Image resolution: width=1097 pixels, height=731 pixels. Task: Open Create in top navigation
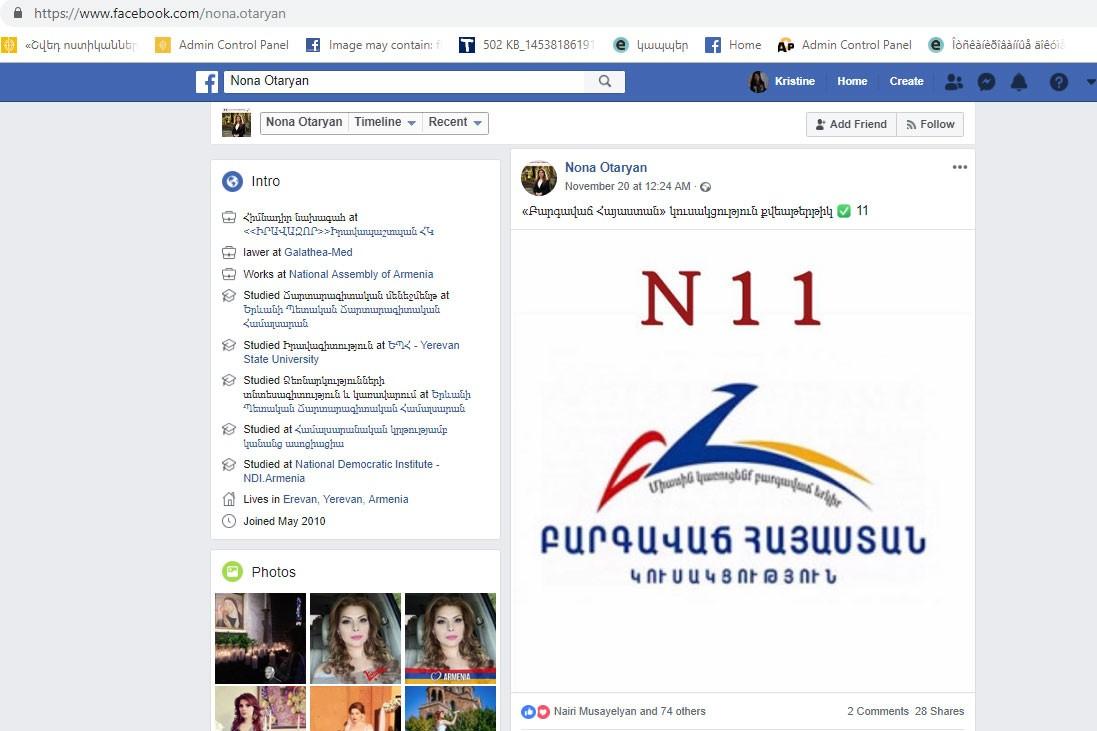coord(907,82)
